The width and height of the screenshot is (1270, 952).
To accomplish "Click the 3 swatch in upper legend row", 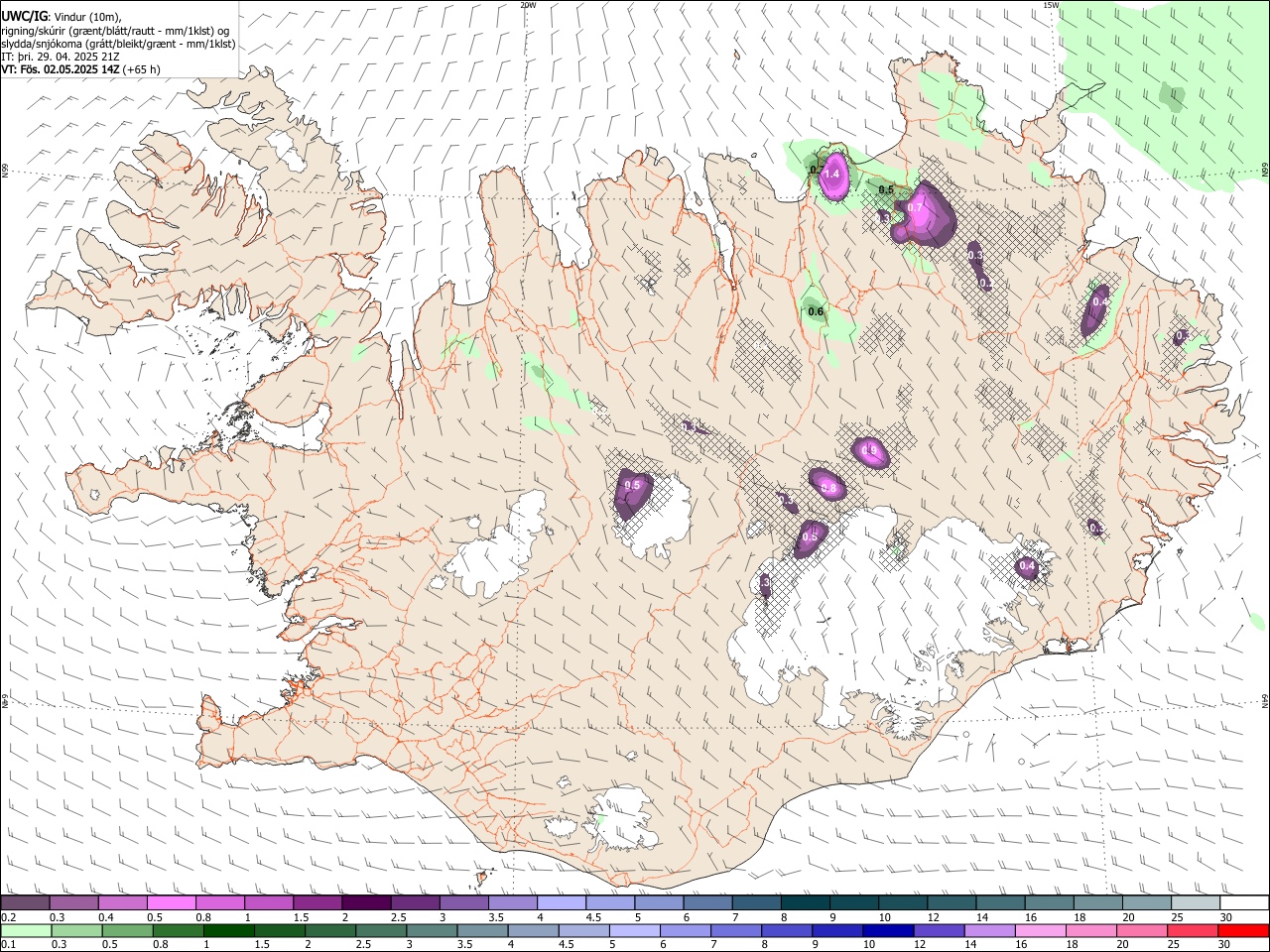I will click(x=463, y=902).
